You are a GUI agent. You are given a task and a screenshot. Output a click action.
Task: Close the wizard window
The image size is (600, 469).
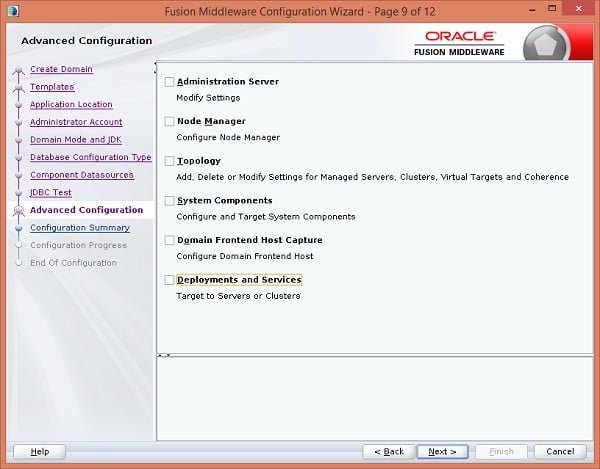pyautogui.click(x=579, y=9)
